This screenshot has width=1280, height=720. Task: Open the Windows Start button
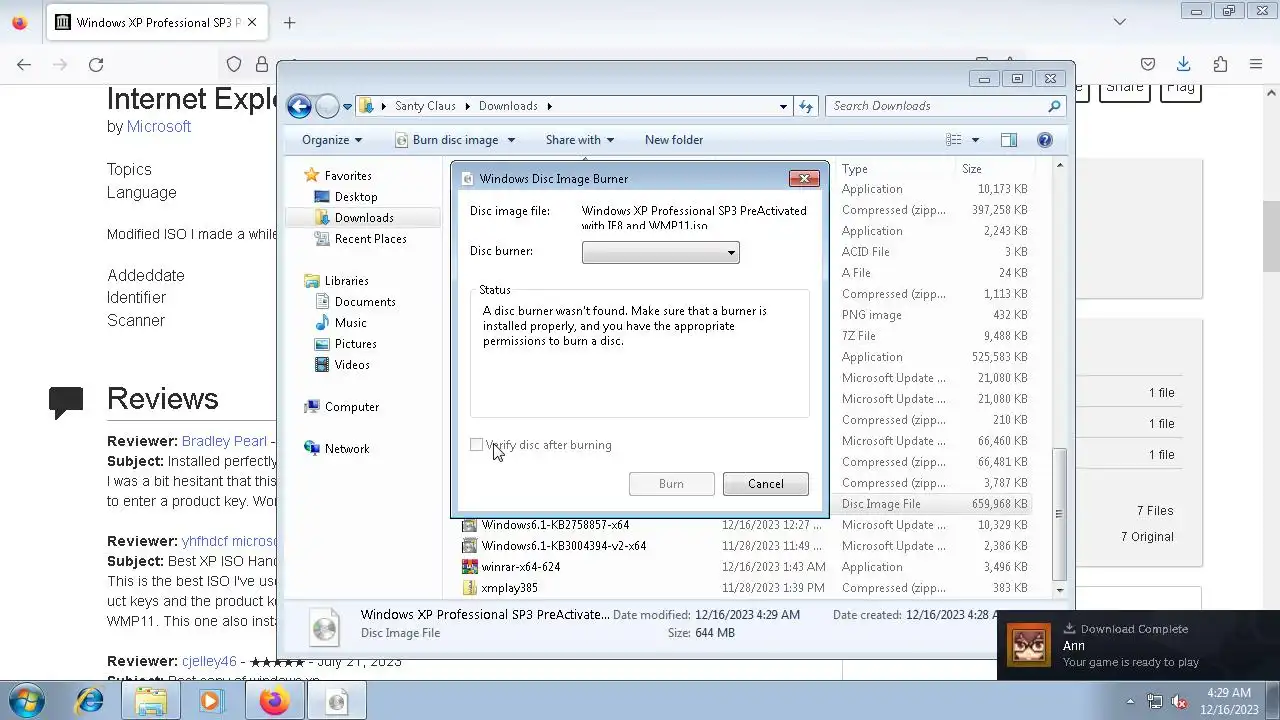[x=27, y=701]
